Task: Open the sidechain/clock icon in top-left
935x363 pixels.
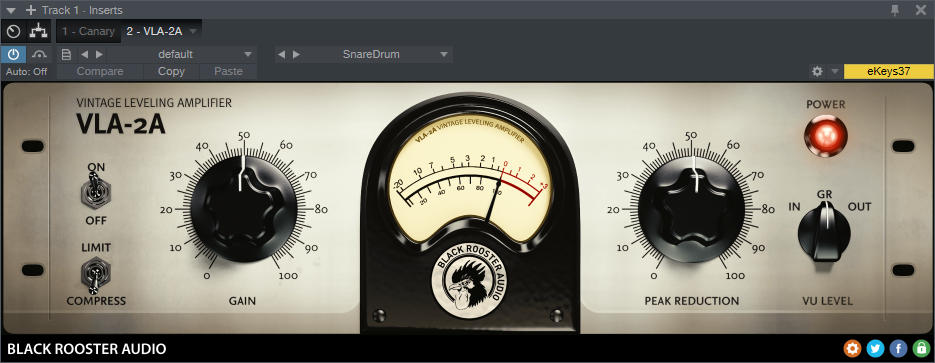Action: tap(13, 32)
